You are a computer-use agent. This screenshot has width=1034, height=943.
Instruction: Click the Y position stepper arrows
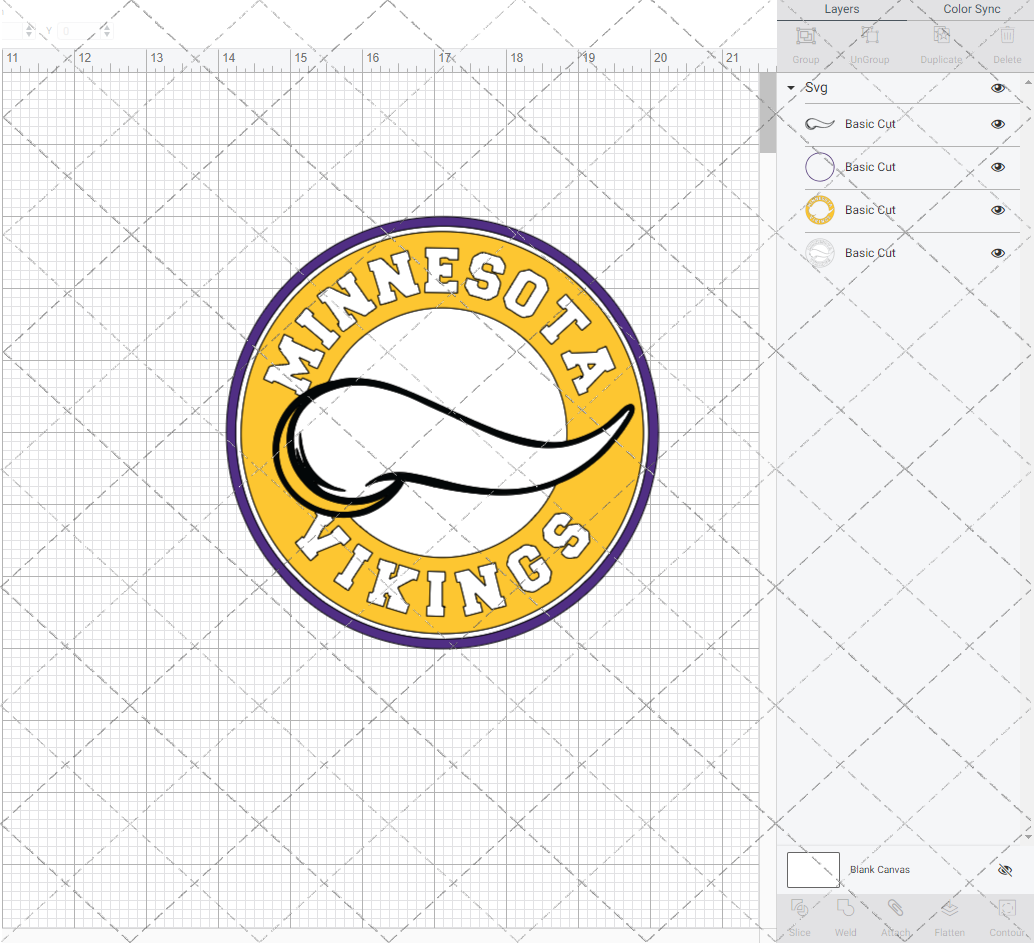107,31
